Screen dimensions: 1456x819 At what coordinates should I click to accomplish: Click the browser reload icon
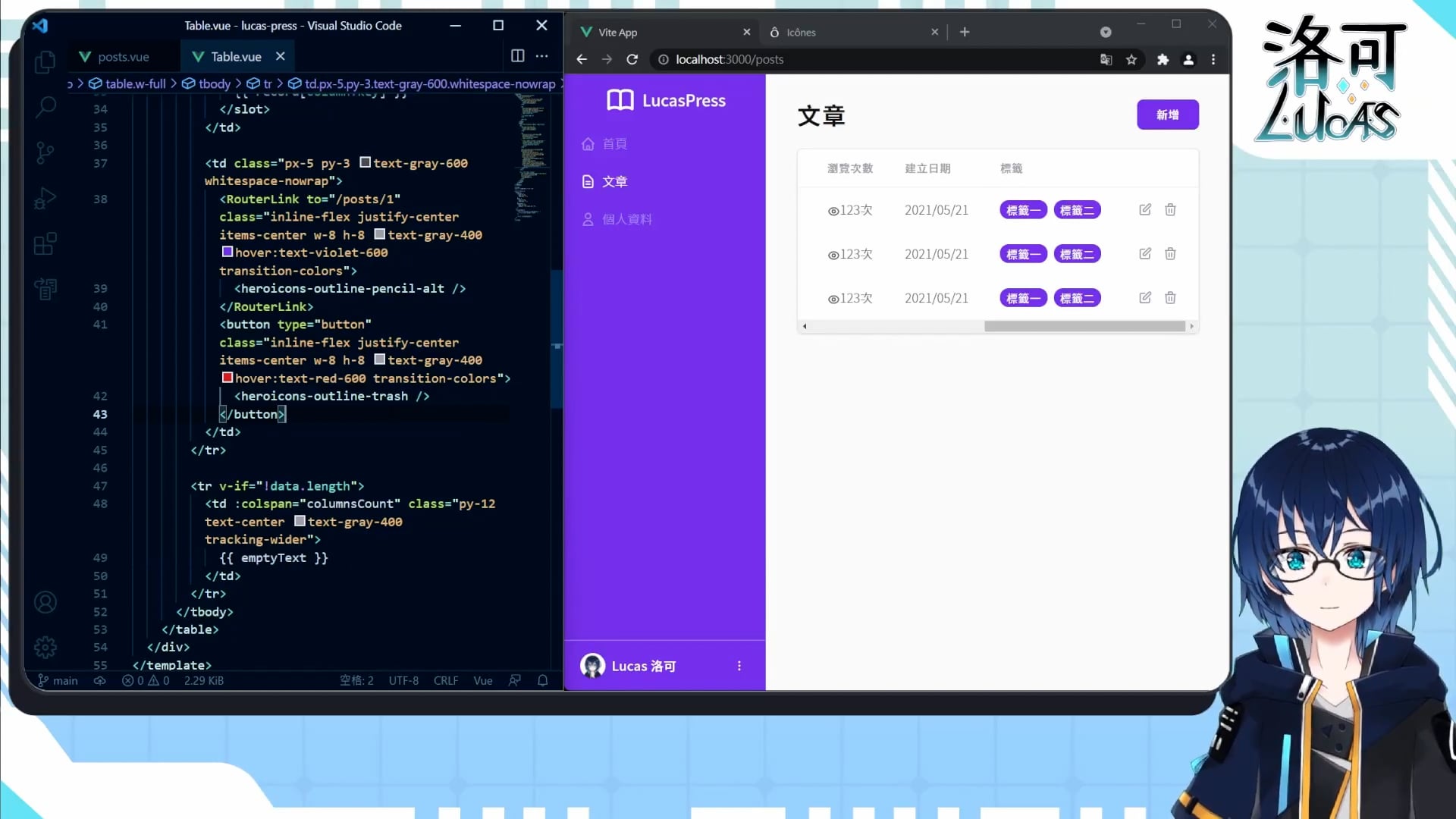[x=632, y=59]
